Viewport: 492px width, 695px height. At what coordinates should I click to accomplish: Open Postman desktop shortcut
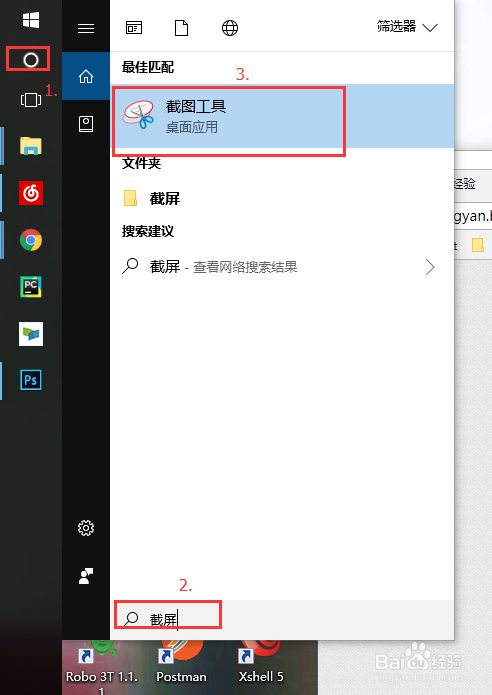coord(181,662)
